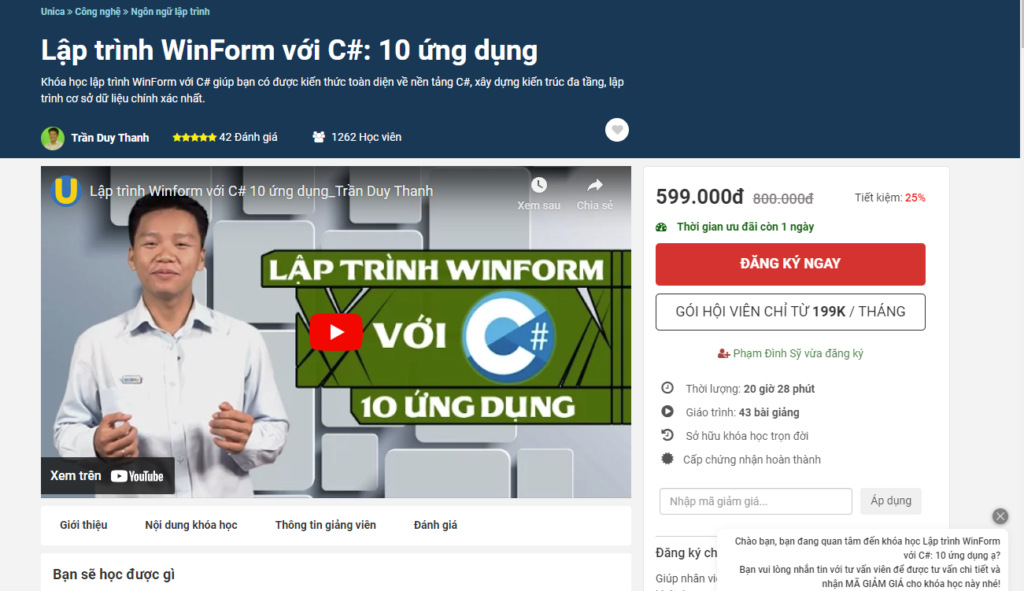Play the YouTube video preview
1024x591 pixels.
pyautogui.click(x=336, y=332)
